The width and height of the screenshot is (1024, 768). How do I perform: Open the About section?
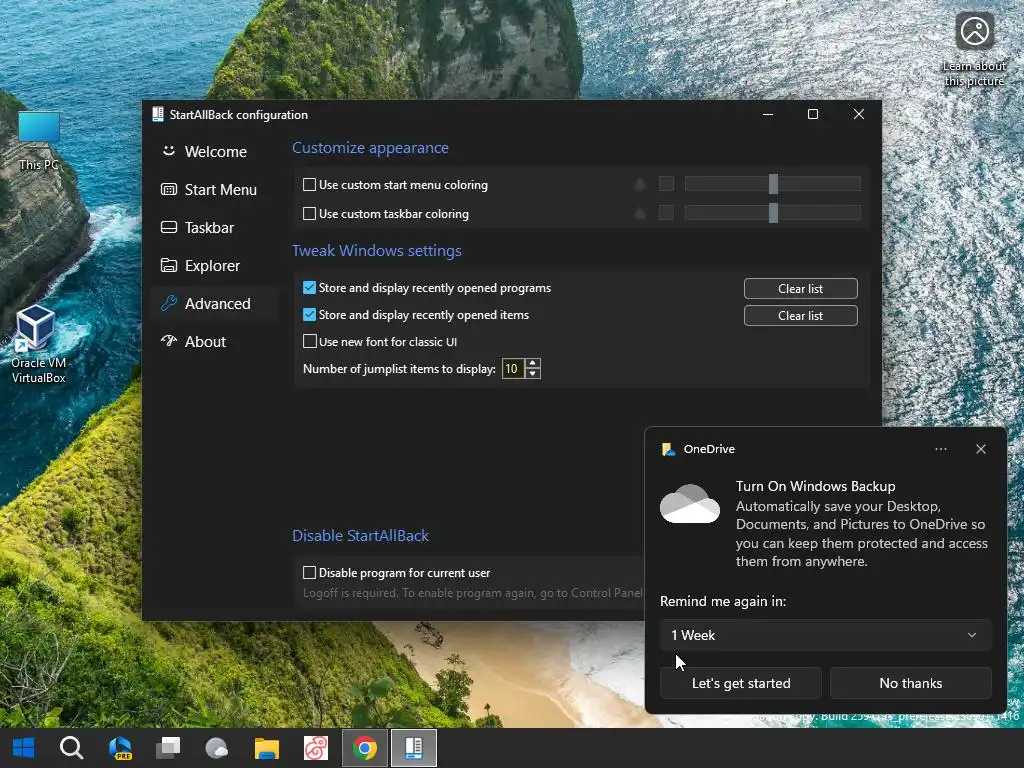pos(216,341)
